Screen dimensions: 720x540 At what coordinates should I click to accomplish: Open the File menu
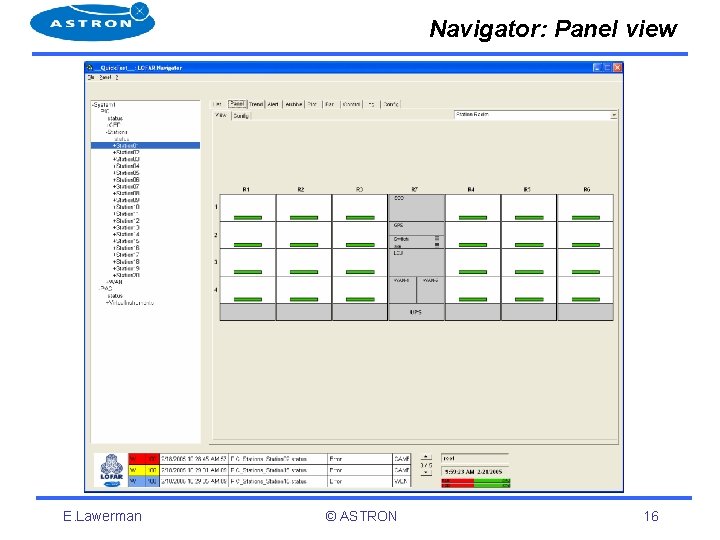(91, 78)
